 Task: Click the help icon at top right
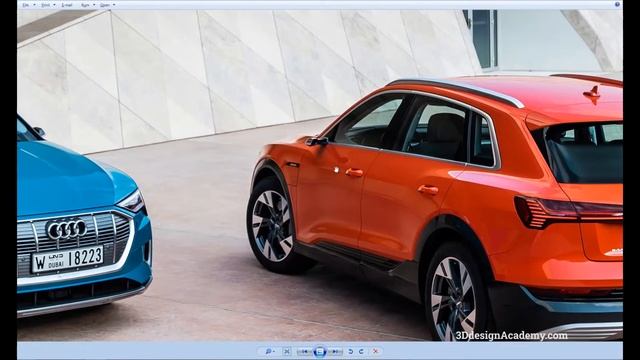617,4
